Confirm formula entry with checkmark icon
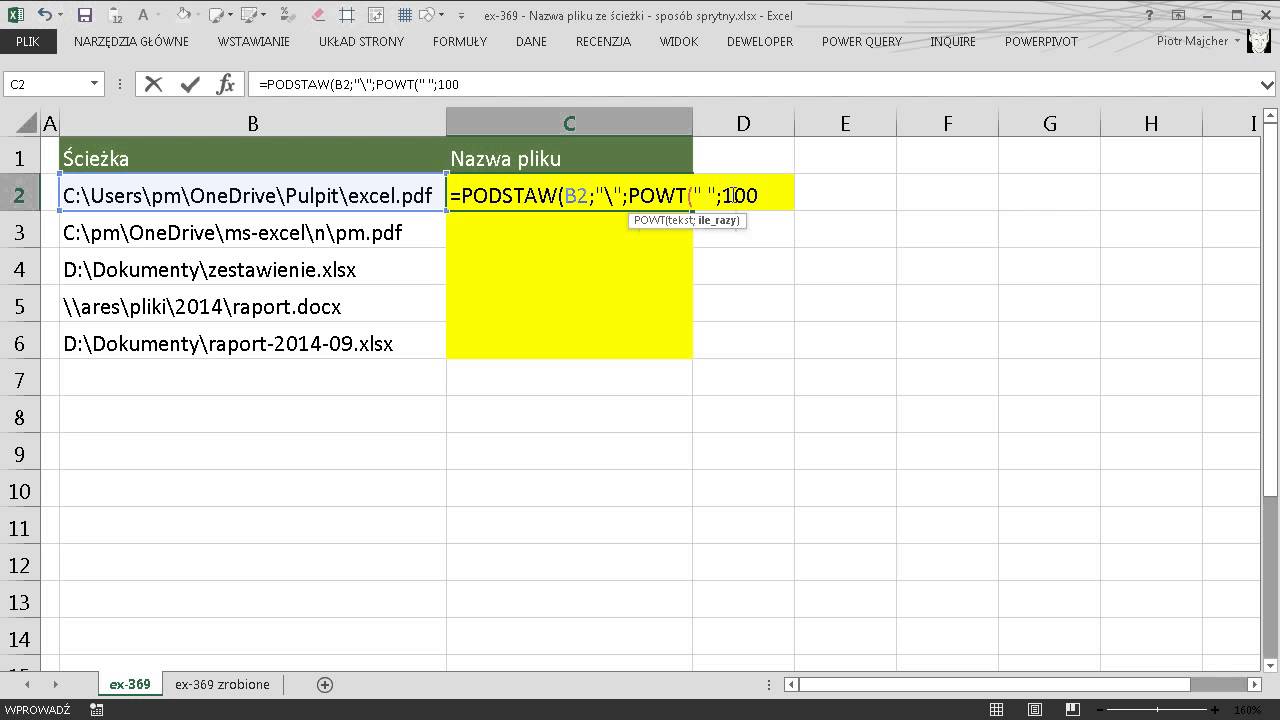The image size is (1280, 720). coord(190,85)
